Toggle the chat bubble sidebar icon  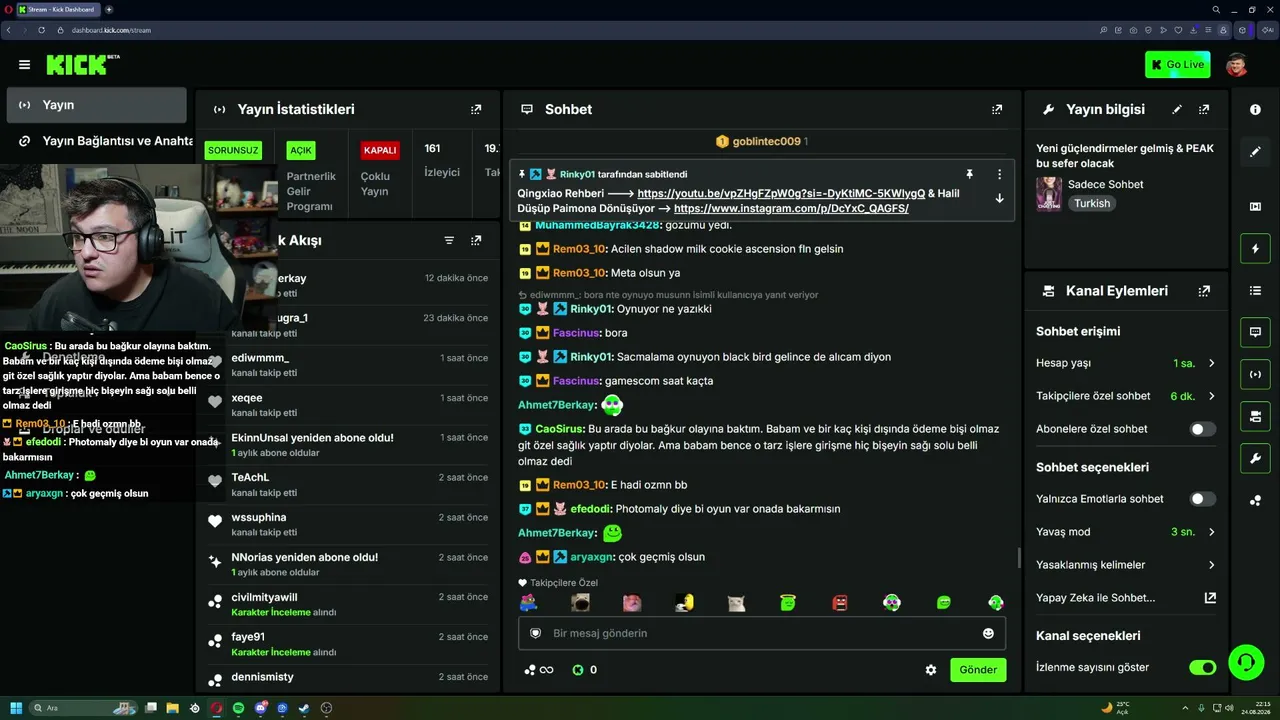click(1255, 332)
